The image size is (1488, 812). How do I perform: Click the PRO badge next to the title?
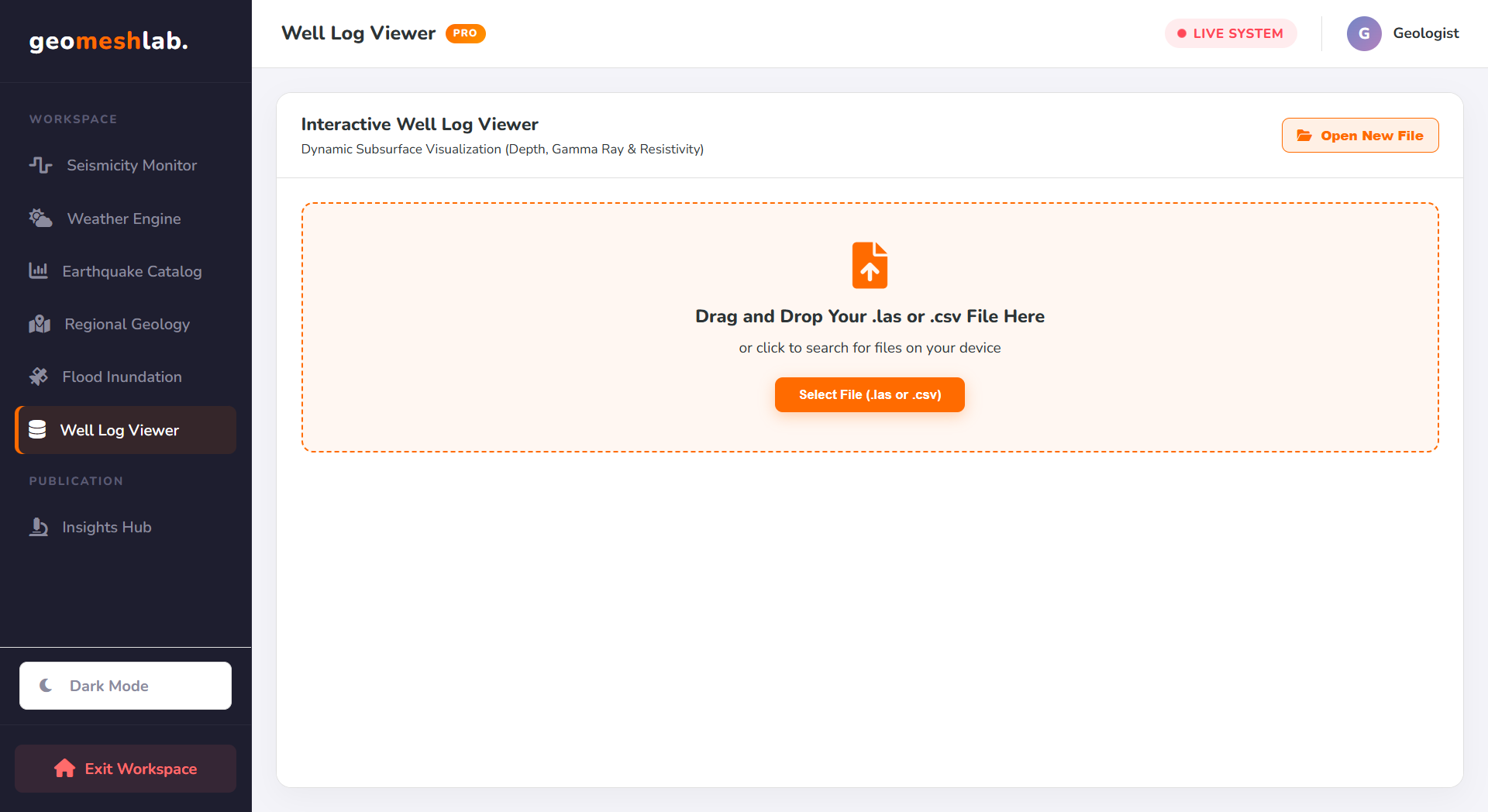click(x=465, y=33)
